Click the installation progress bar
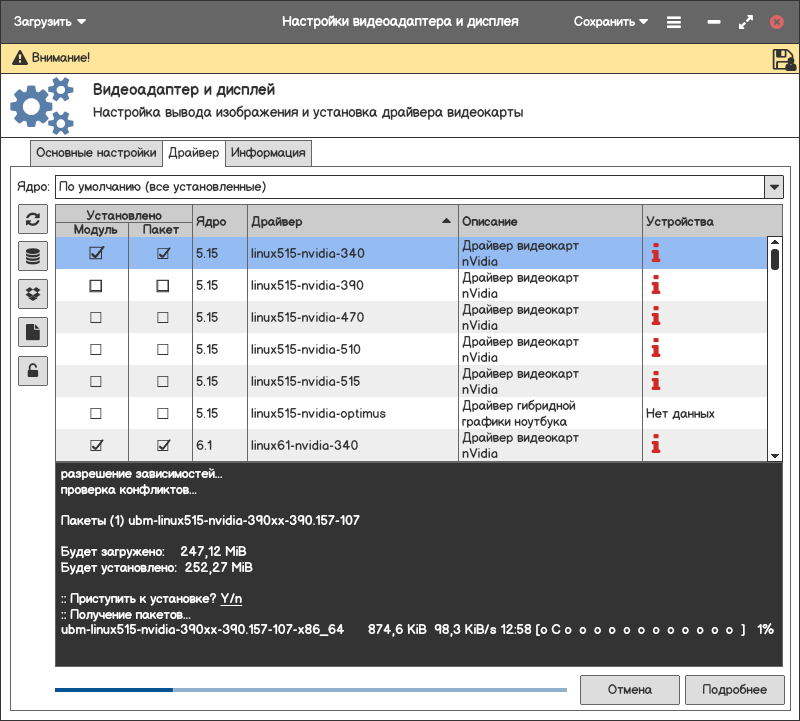 (310, 689)
